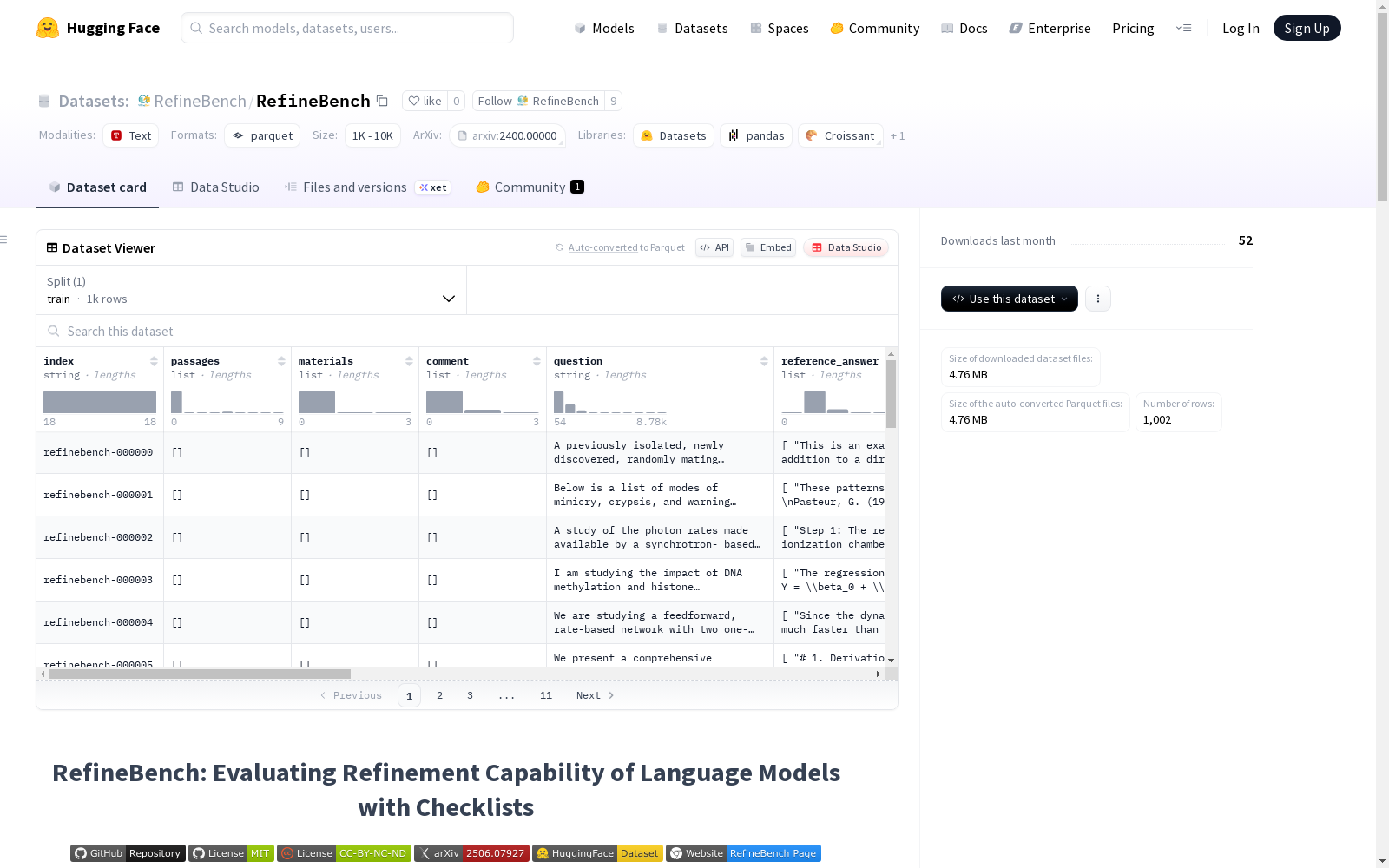Open Spaces in the top navigation
1389x868 pixels.
point(780,28)
